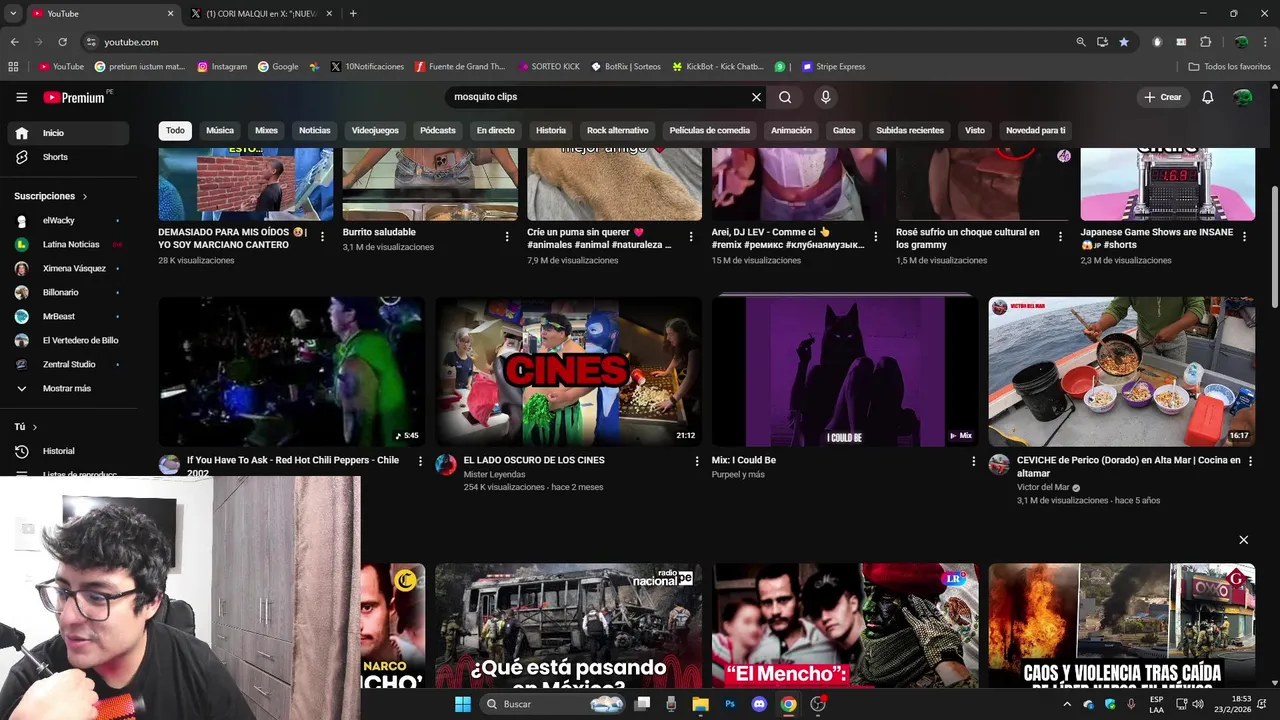Screen dimensions: 1280x720
Task: Open the Victor del Mar channel name
Action: pyautogui.click(x=1043, y=488)
